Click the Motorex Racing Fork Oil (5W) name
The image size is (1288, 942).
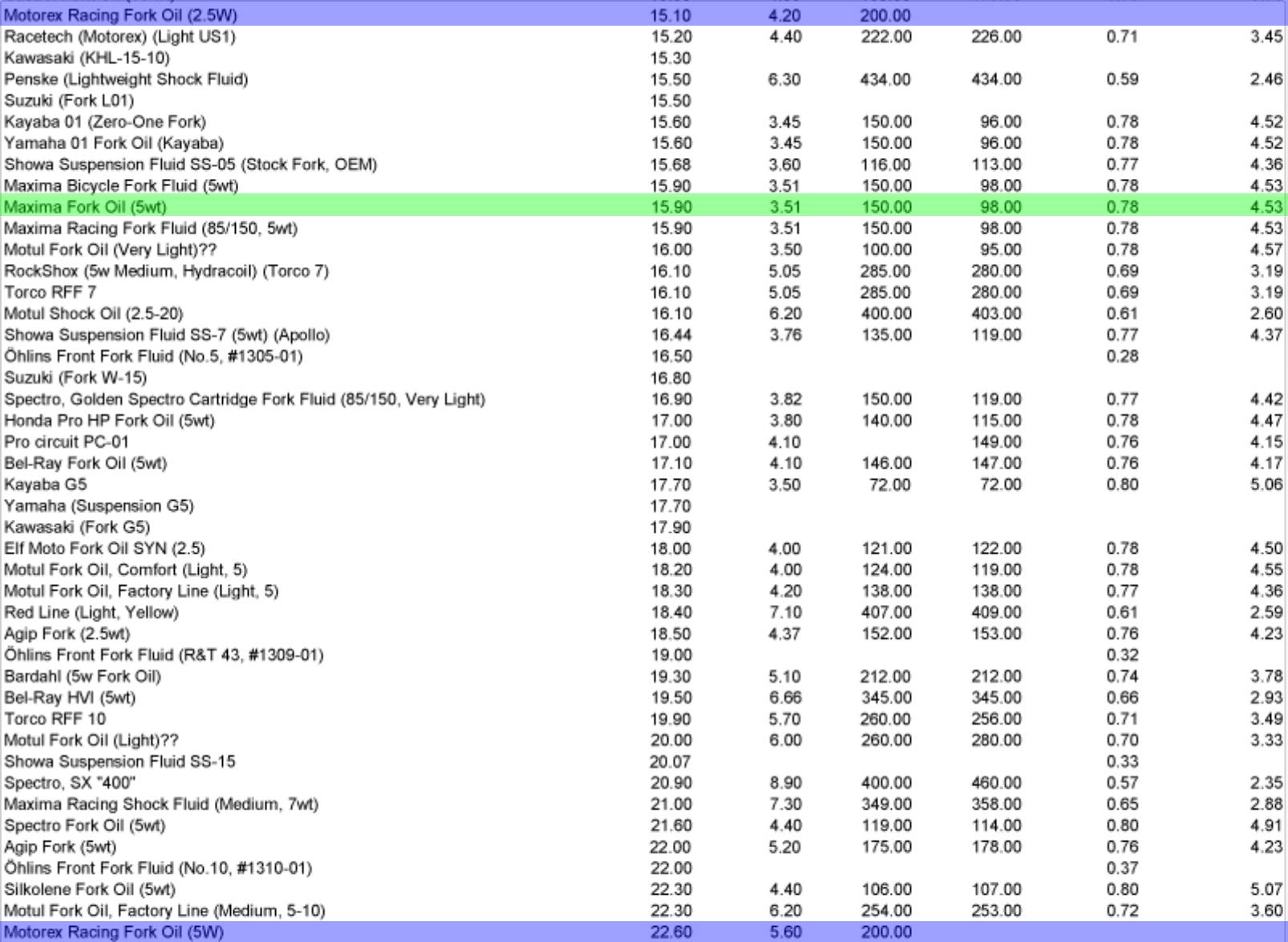point(114,932)
